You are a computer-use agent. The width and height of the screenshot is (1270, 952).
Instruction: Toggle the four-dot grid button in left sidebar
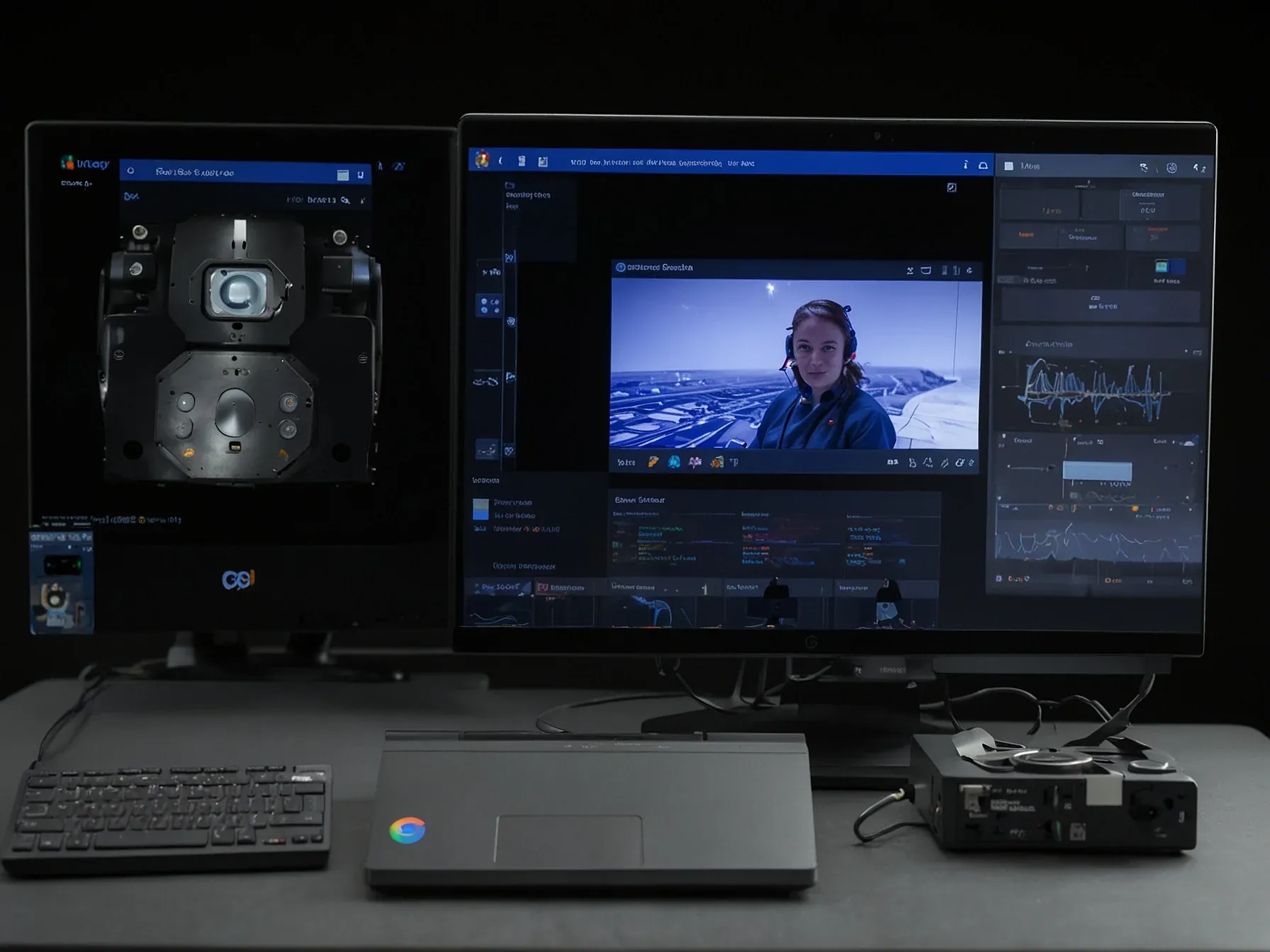click(x=488, y=305)
